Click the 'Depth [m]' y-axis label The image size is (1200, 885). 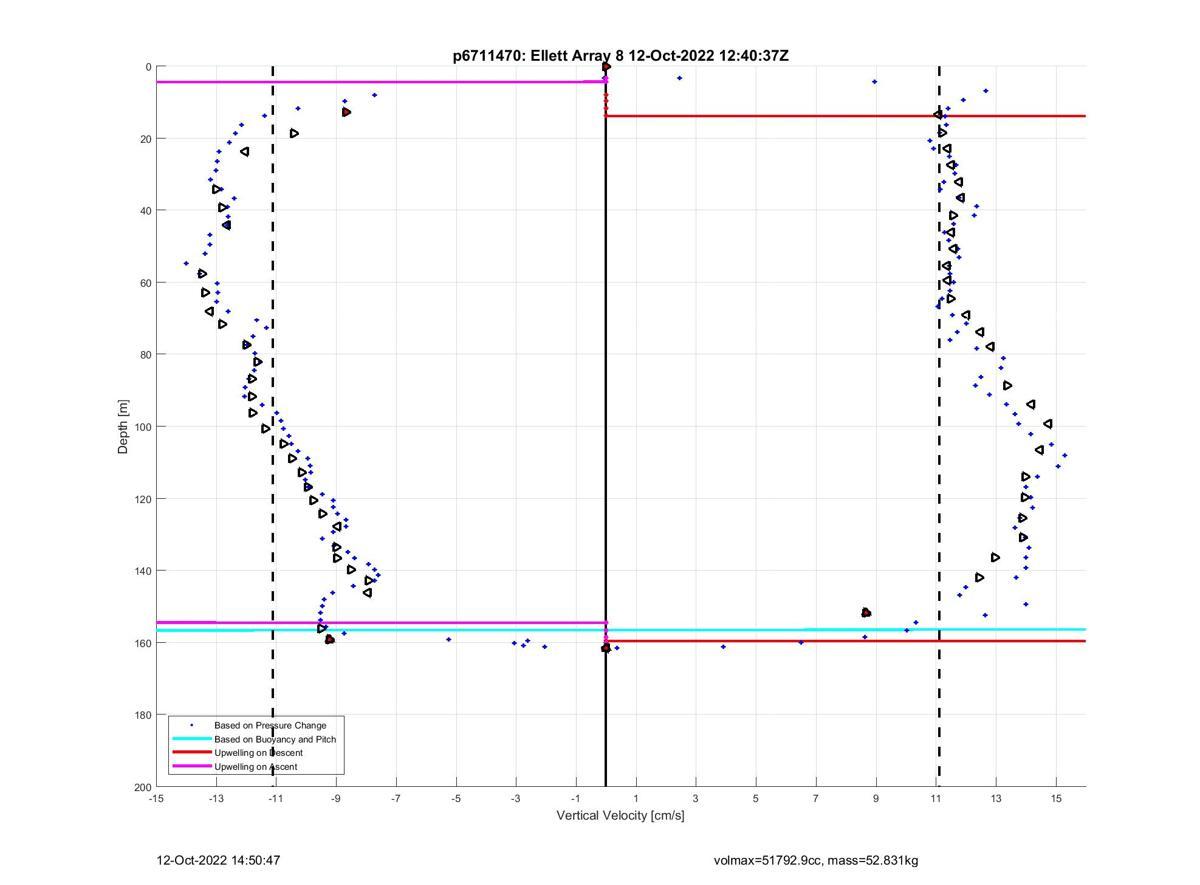pyautogui.click(x=124, y=427)
